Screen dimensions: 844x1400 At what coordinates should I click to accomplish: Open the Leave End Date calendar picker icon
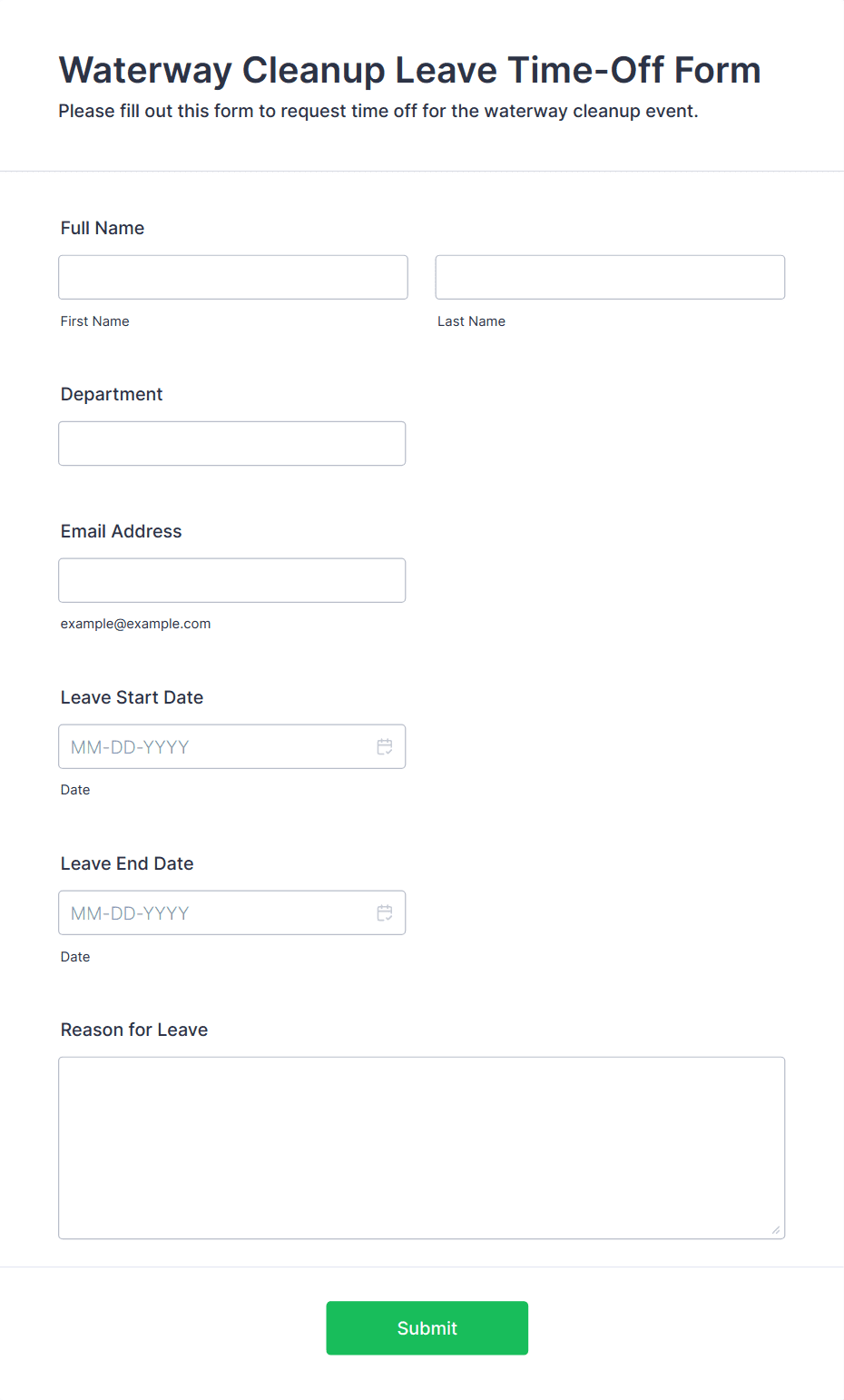385,912
